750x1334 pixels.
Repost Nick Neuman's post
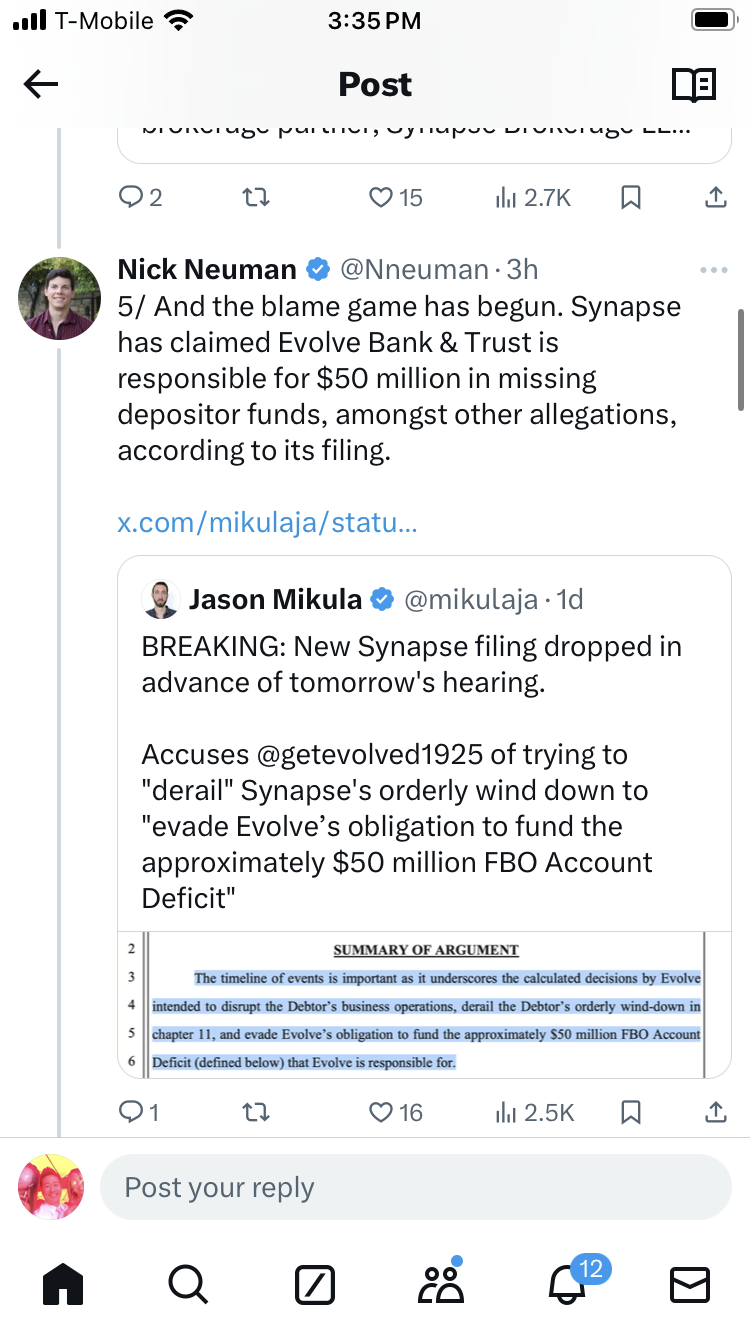[x=257, y=1111]
